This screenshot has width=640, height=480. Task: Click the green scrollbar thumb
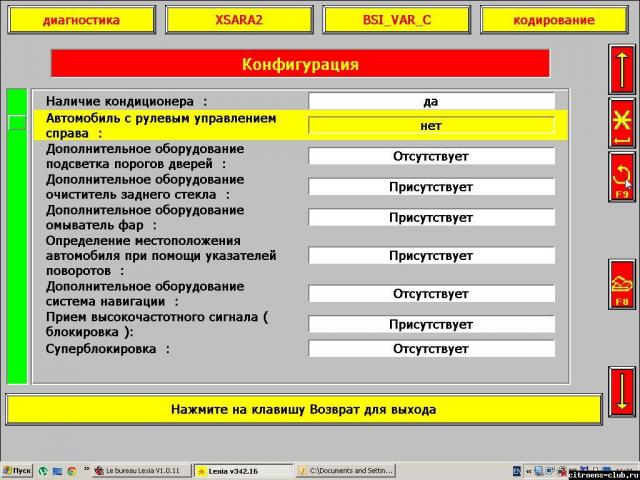[x=17, y=122]
